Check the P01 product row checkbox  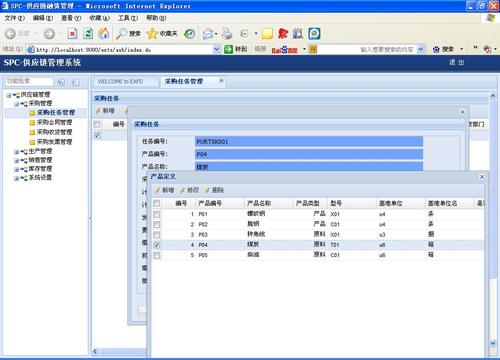point(156,214)
